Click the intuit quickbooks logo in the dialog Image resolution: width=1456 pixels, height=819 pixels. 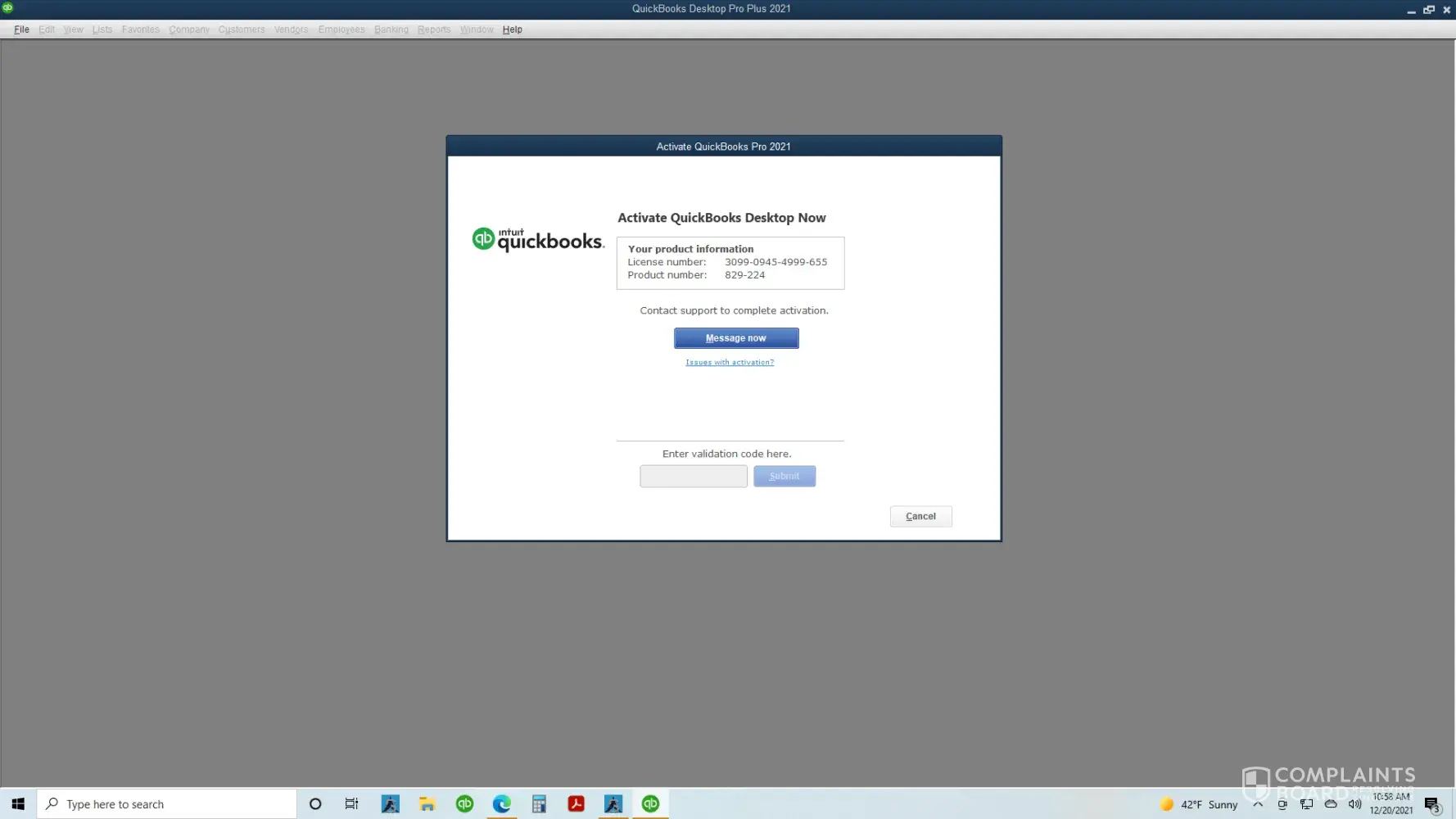pyautogui.click(x=538, y=239)
